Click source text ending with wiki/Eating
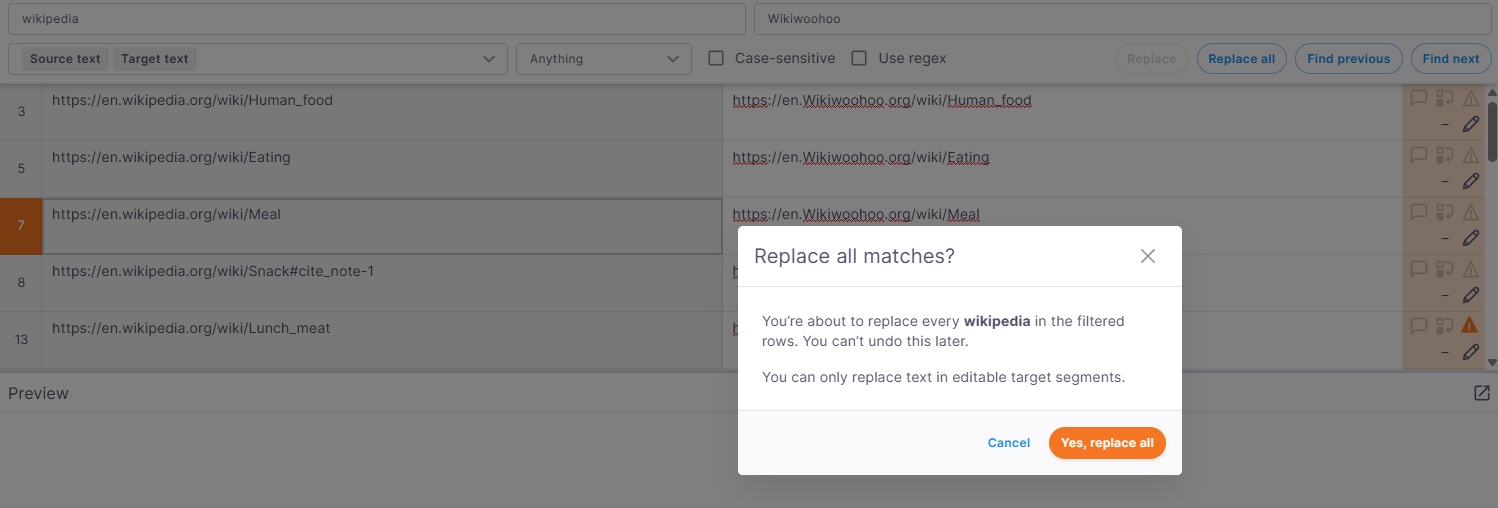This screenshot has height=508, width=1498. click(x=171, y=157)
